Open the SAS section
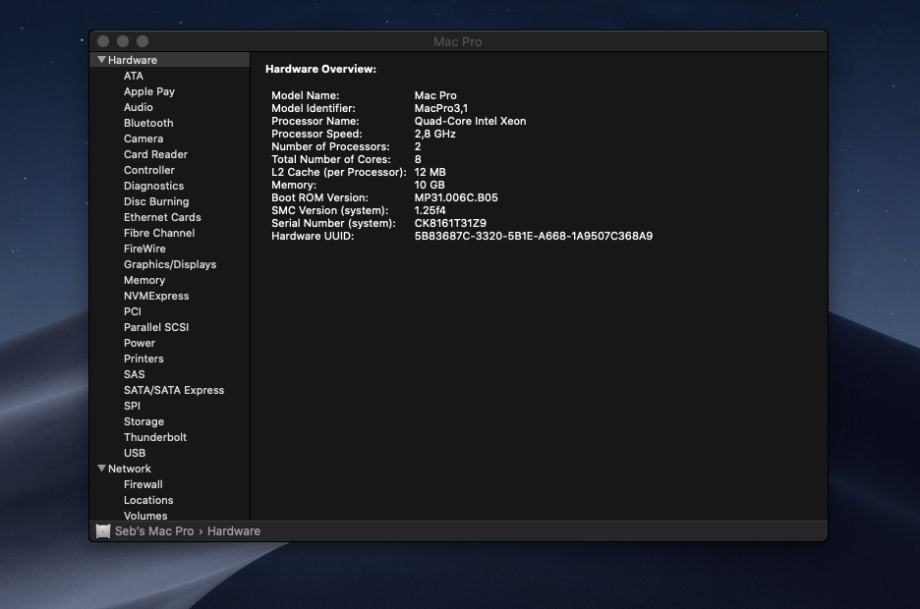Image resolution: width=920 pixels, height=609 pixels. [x=134, y=374]
